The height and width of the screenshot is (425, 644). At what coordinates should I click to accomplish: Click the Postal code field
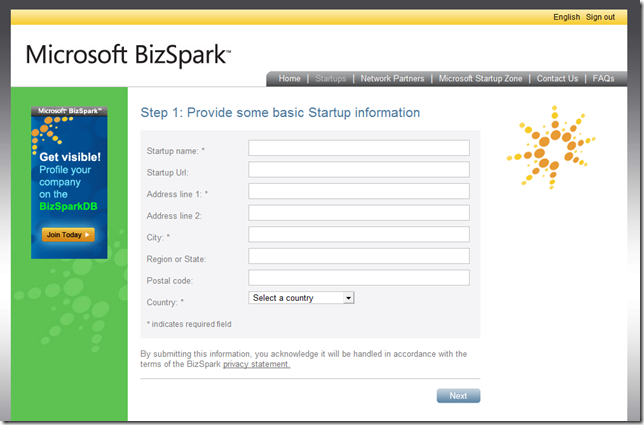pos(359,278)
